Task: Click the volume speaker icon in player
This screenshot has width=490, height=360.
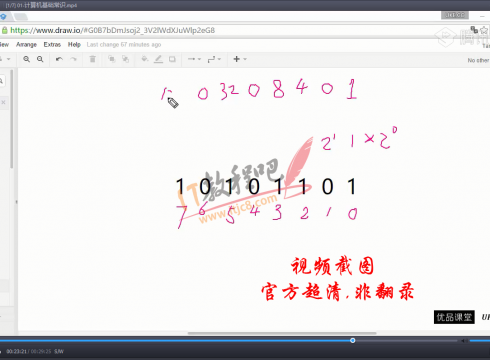Action: pyautogui.click(x=464, y=341)
